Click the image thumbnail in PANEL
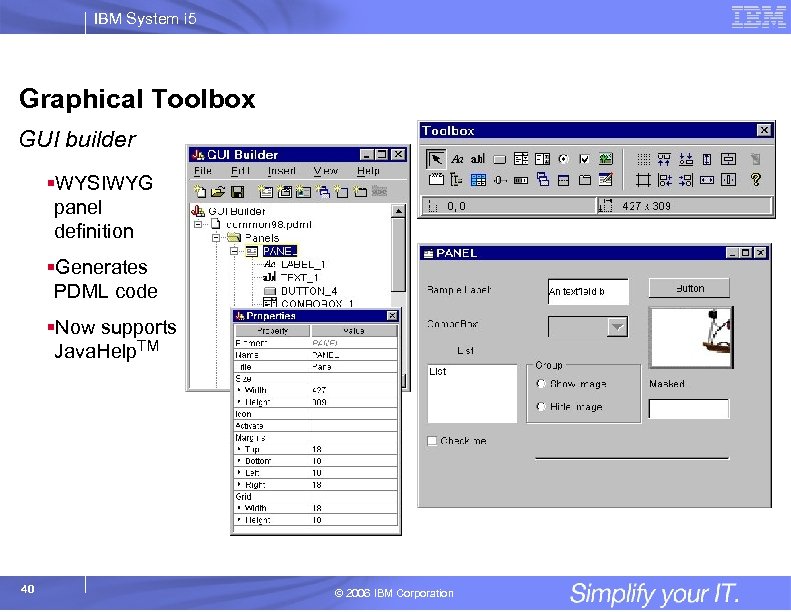The width and height of the screenshot is (791, 612). (691, 338)
